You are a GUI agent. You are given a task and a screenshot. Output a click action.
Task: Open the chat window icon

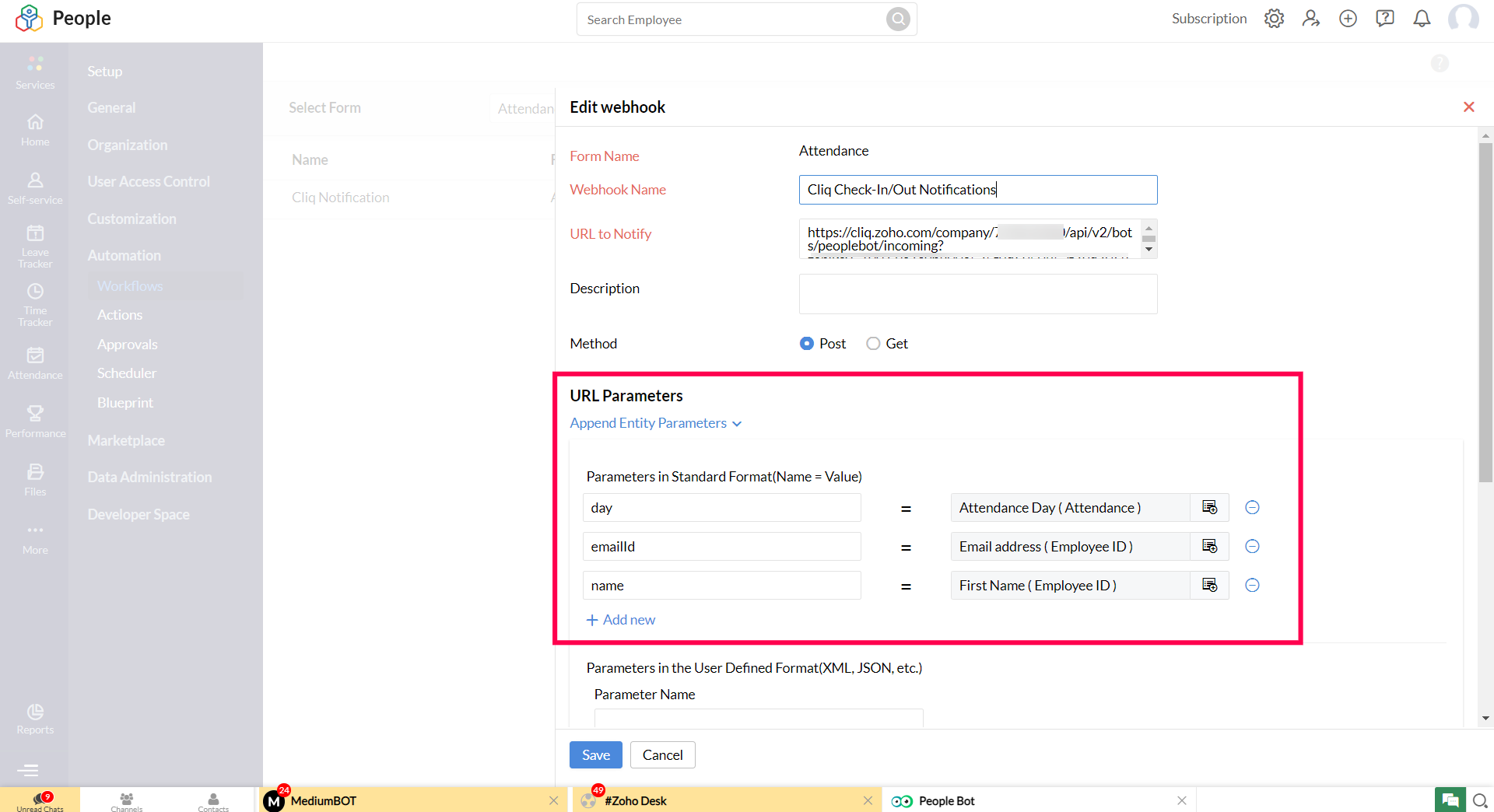tap(1450, 800)
